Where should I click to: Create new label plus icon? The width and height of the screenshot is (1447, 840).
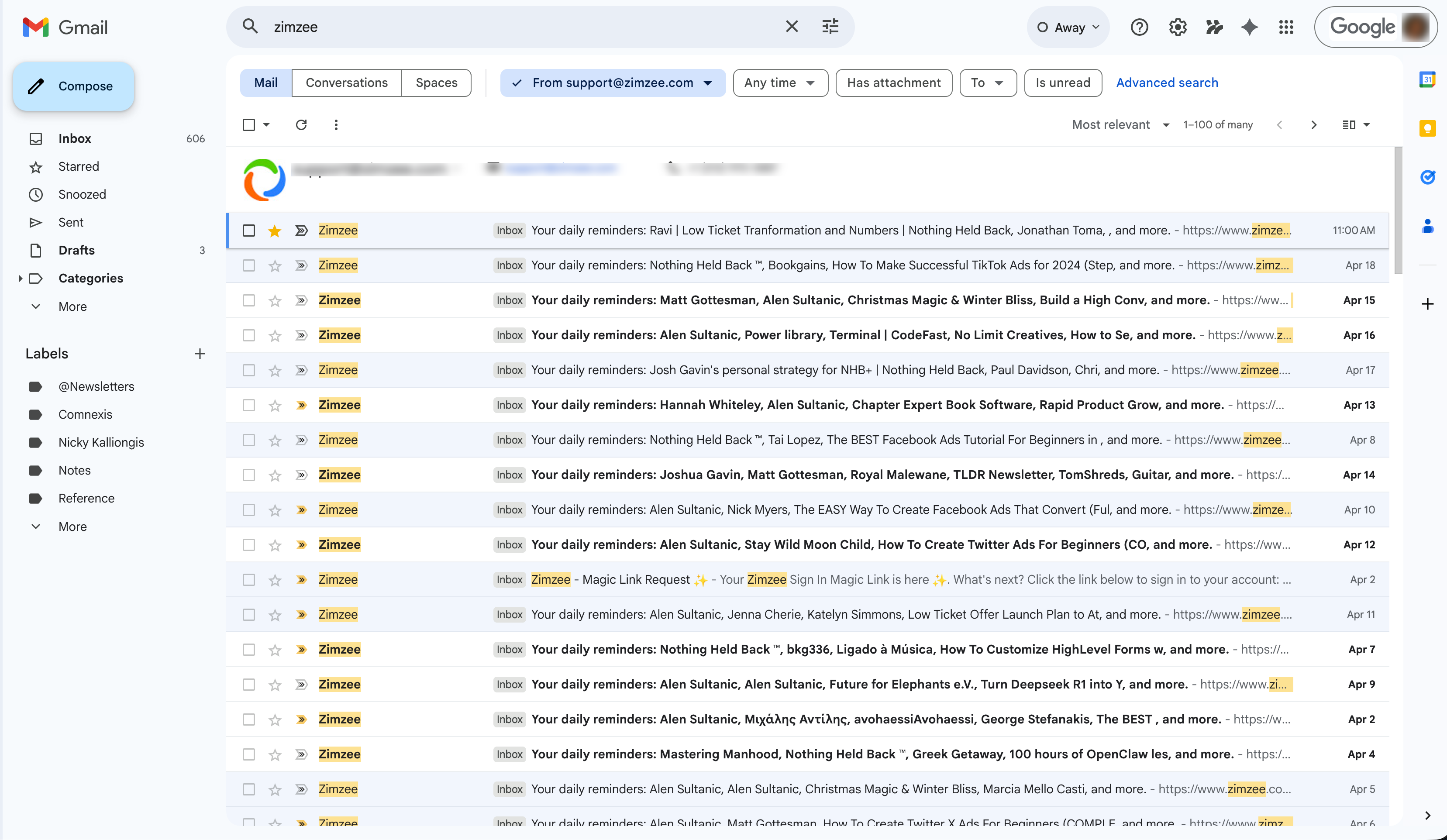click(199, 354)
